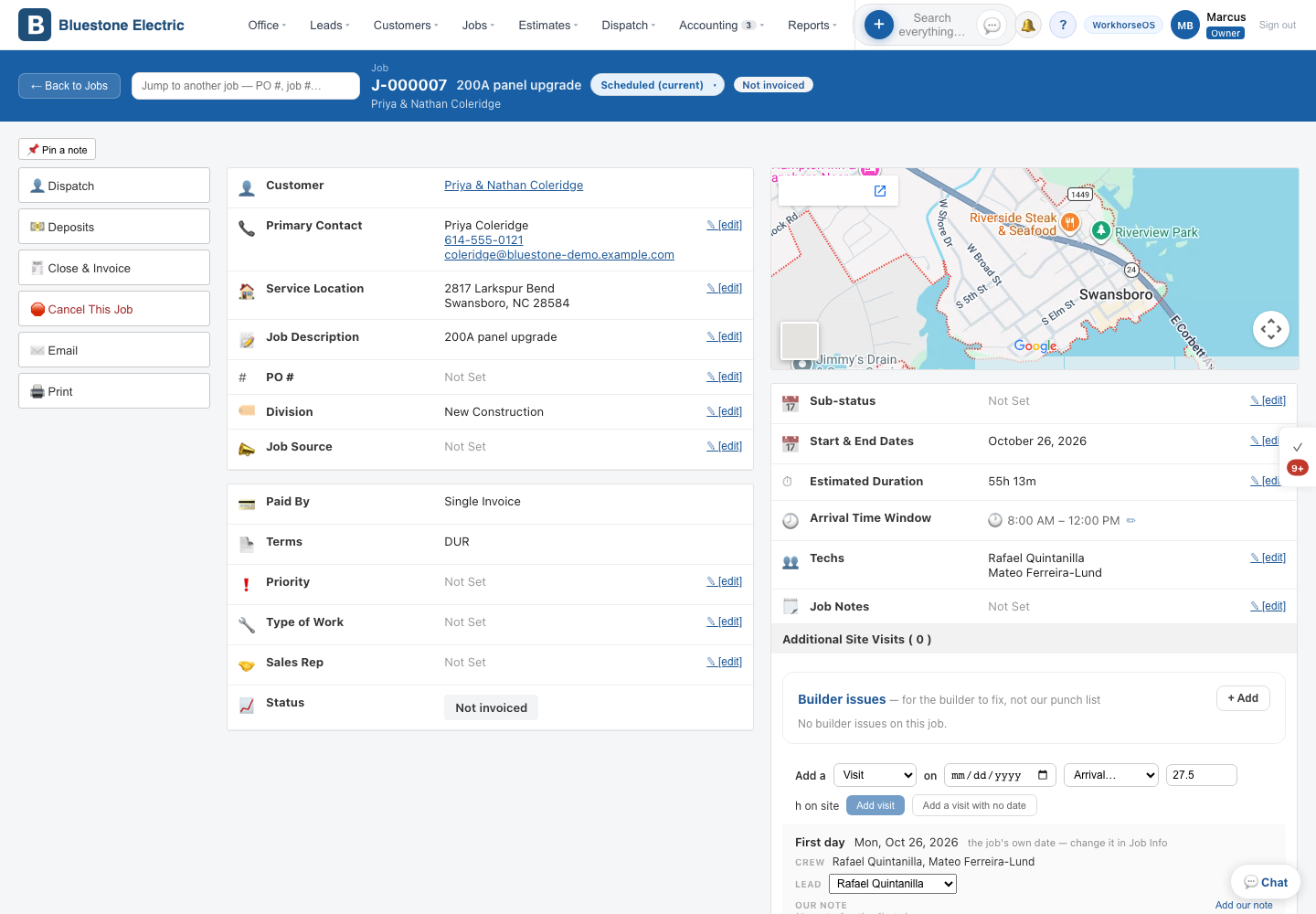This screenshot has width=1316, height=914.
Task: Open the Jobs menu
Action: (478, 26)
